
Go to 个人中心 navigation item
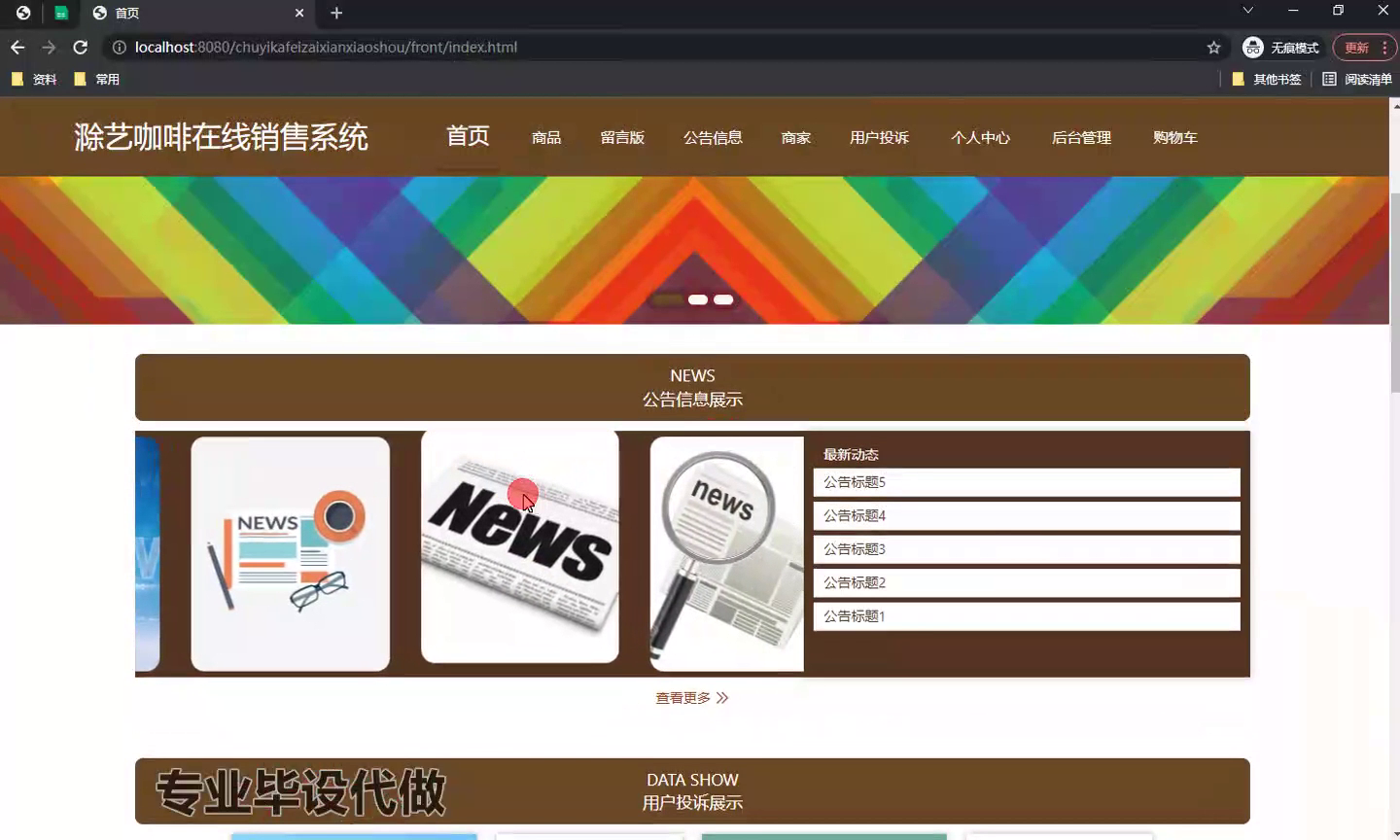980,137
